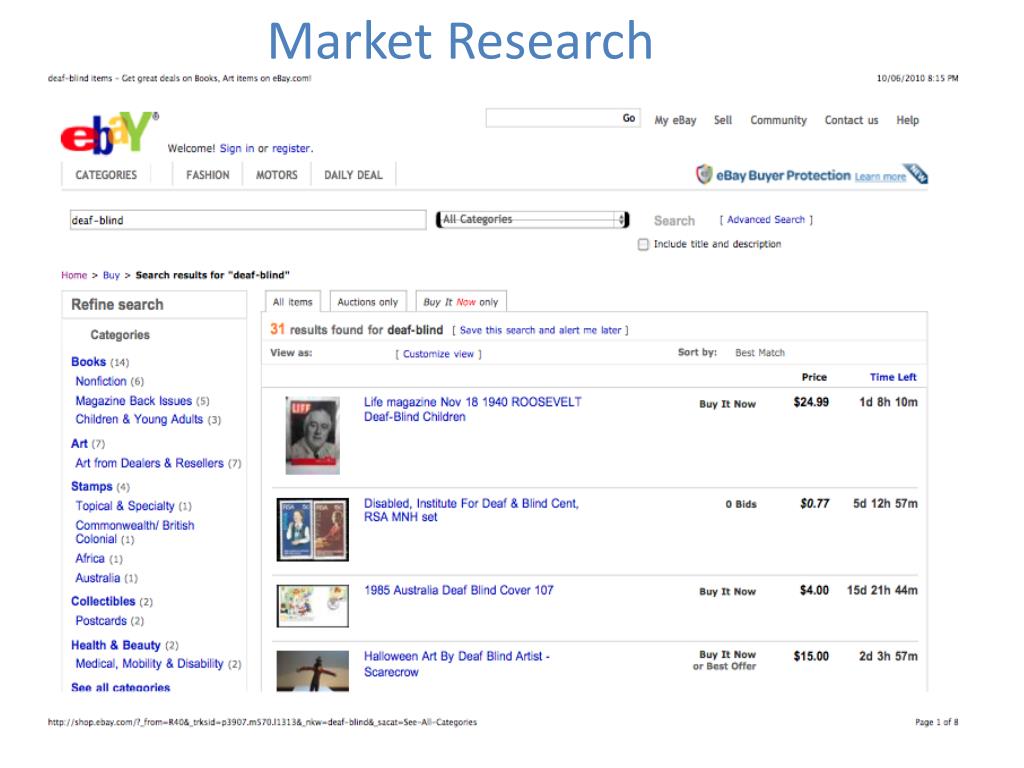
Task: Open Disabled, Institute For Deaf & Blind listing
Action: coord(472,510)
